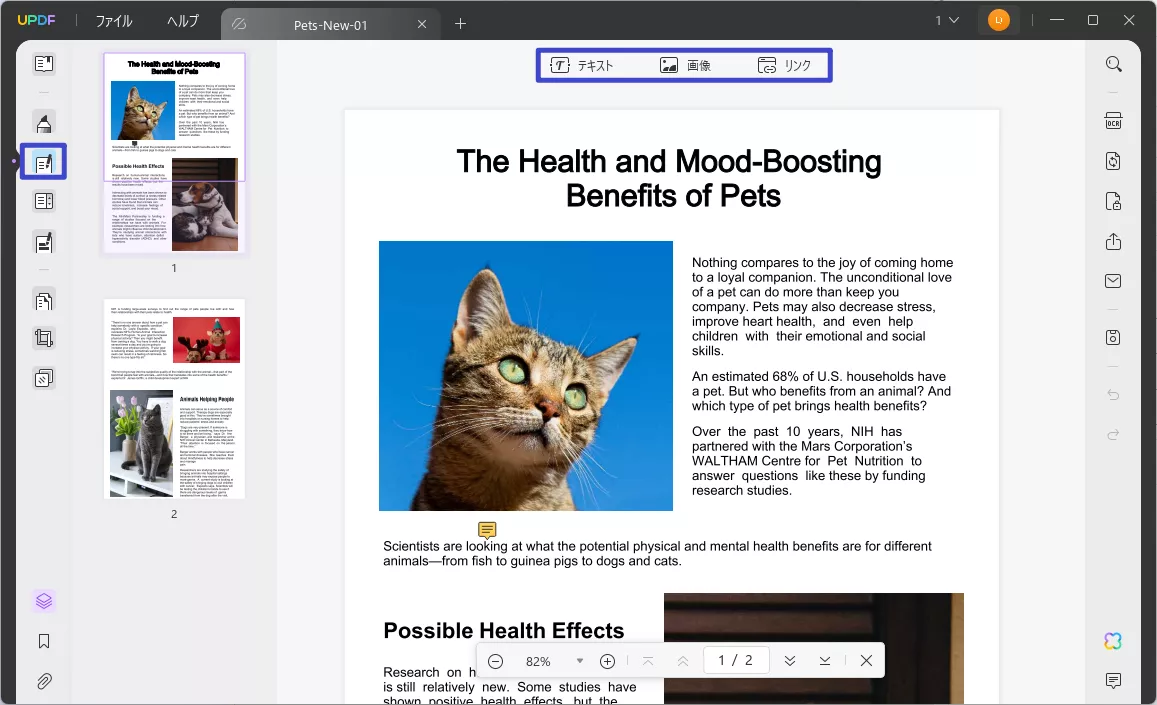Click paragraph starting 'An estimated 68%'
This screenshot has height=705, width=1157.
pos(821,391)
